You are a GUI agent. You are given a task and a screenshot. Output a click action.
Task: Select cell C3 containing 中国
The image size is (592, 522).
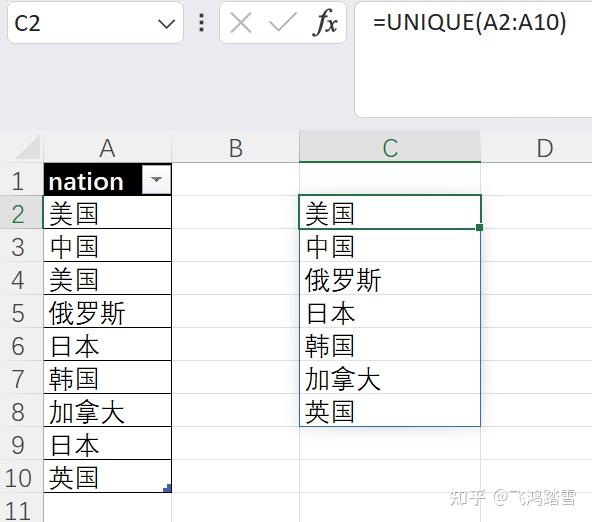click(x=390, y=245)
